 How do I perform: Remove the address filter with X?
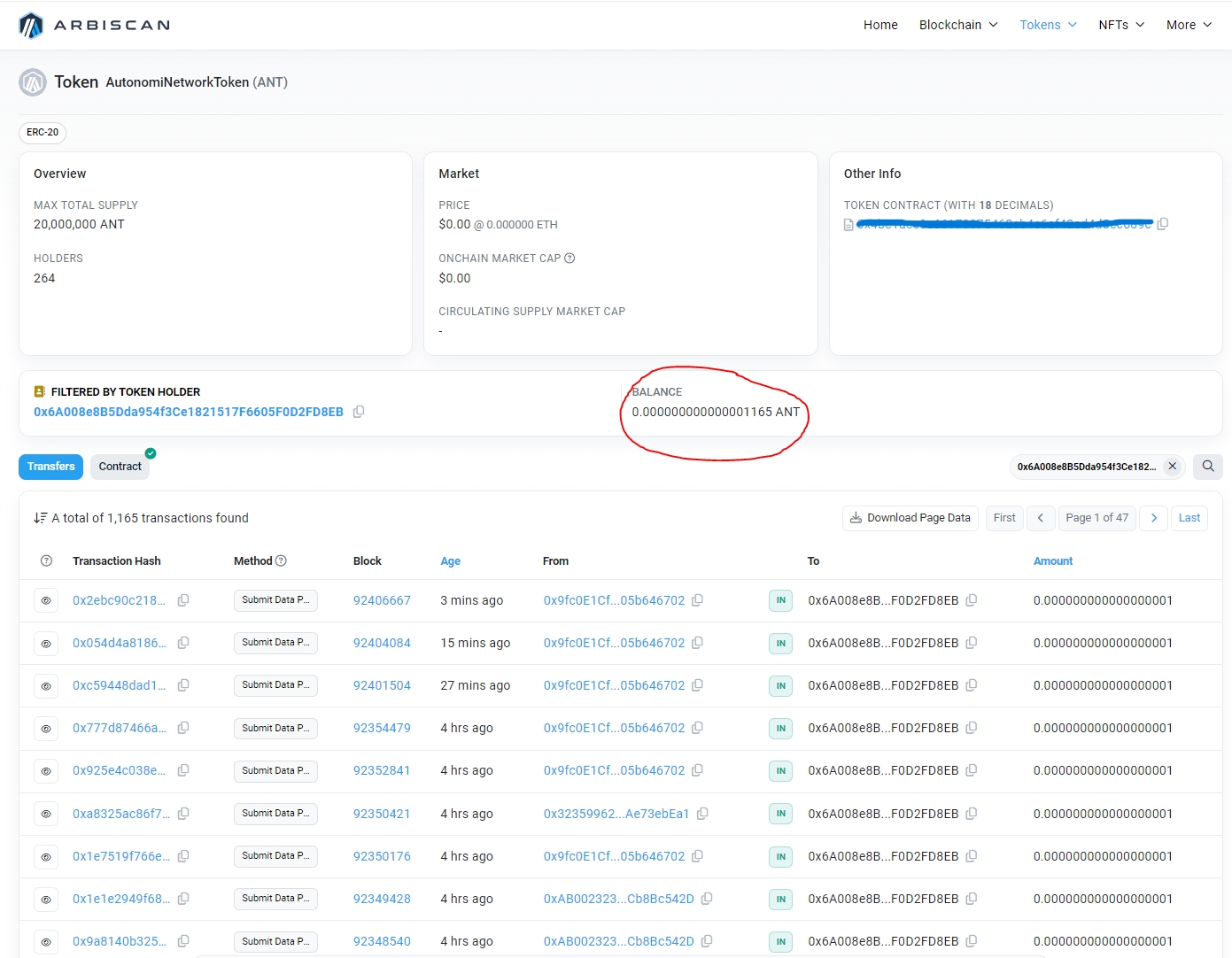1172,467
